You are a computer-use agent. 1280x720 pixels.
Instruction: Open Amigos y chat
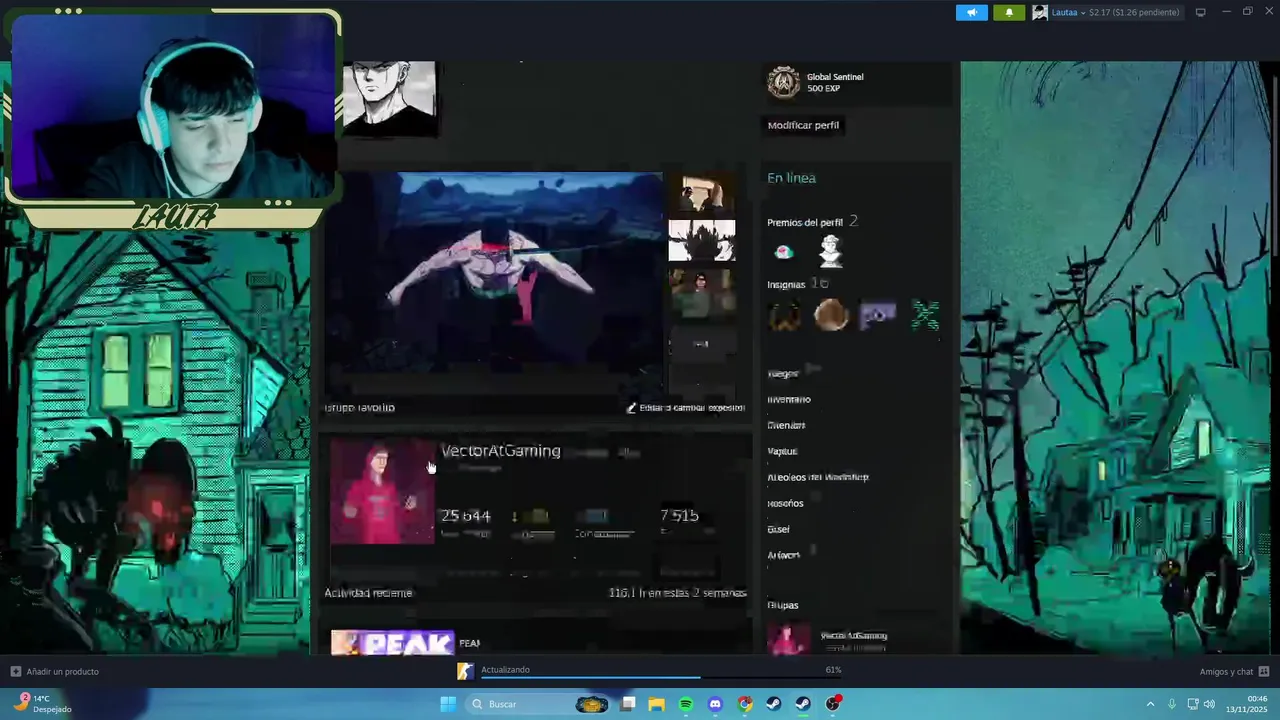1226,671
